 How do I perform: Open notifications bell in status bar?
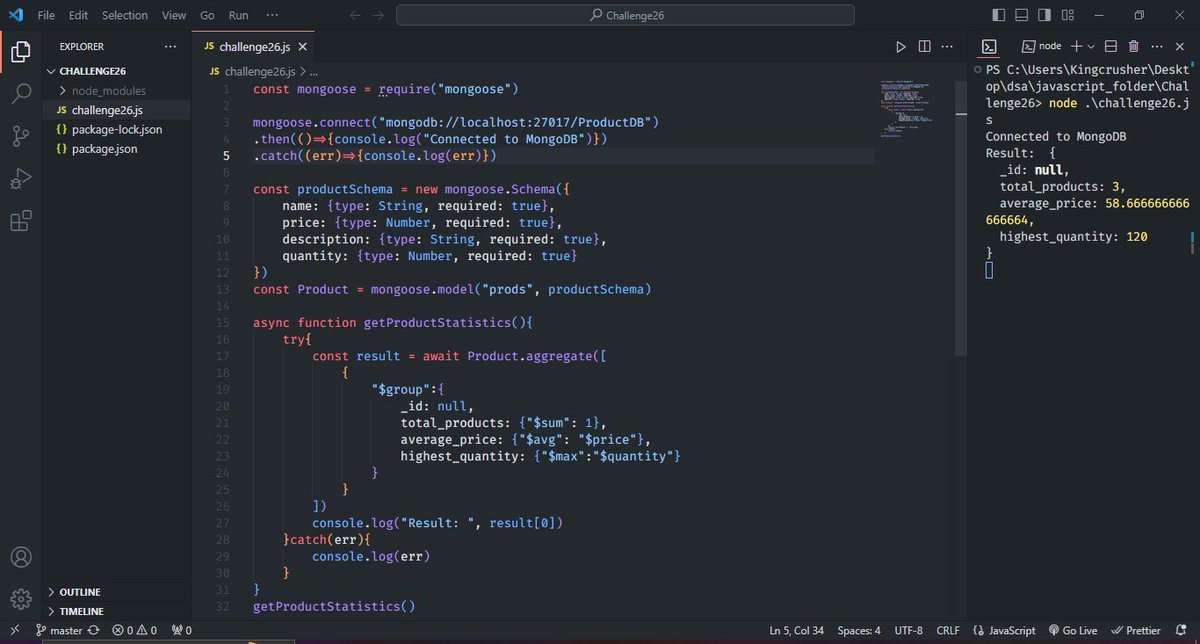click(1184, 631)
